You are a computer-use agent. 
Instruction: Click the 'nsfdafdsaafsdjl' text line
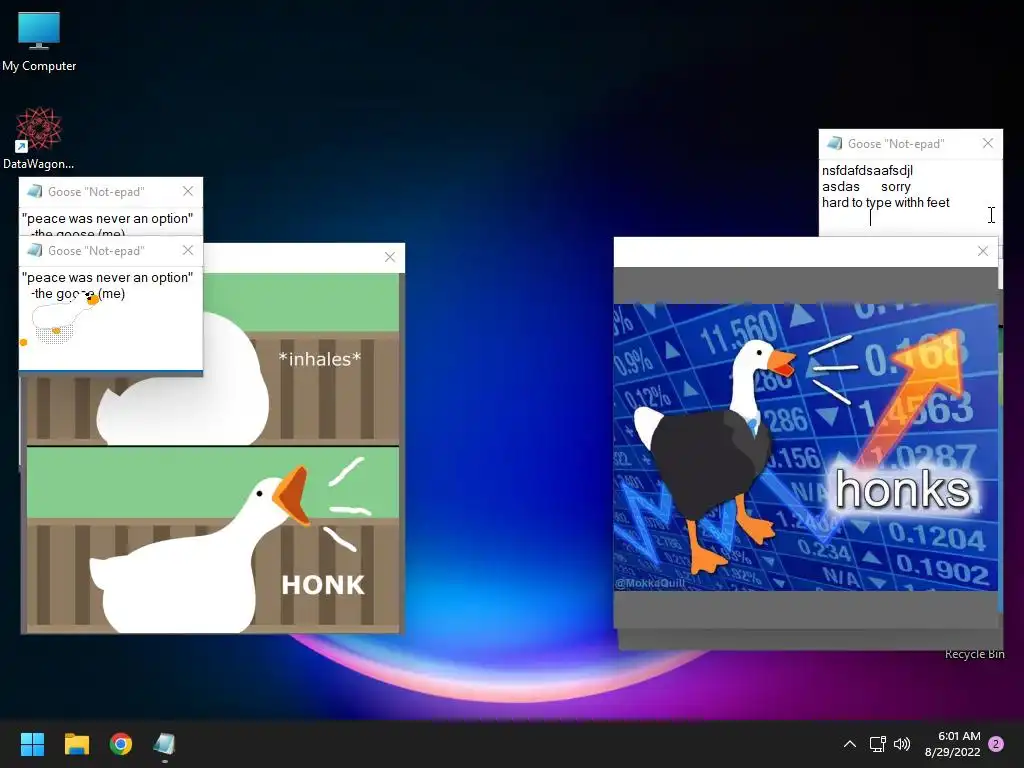867,170
